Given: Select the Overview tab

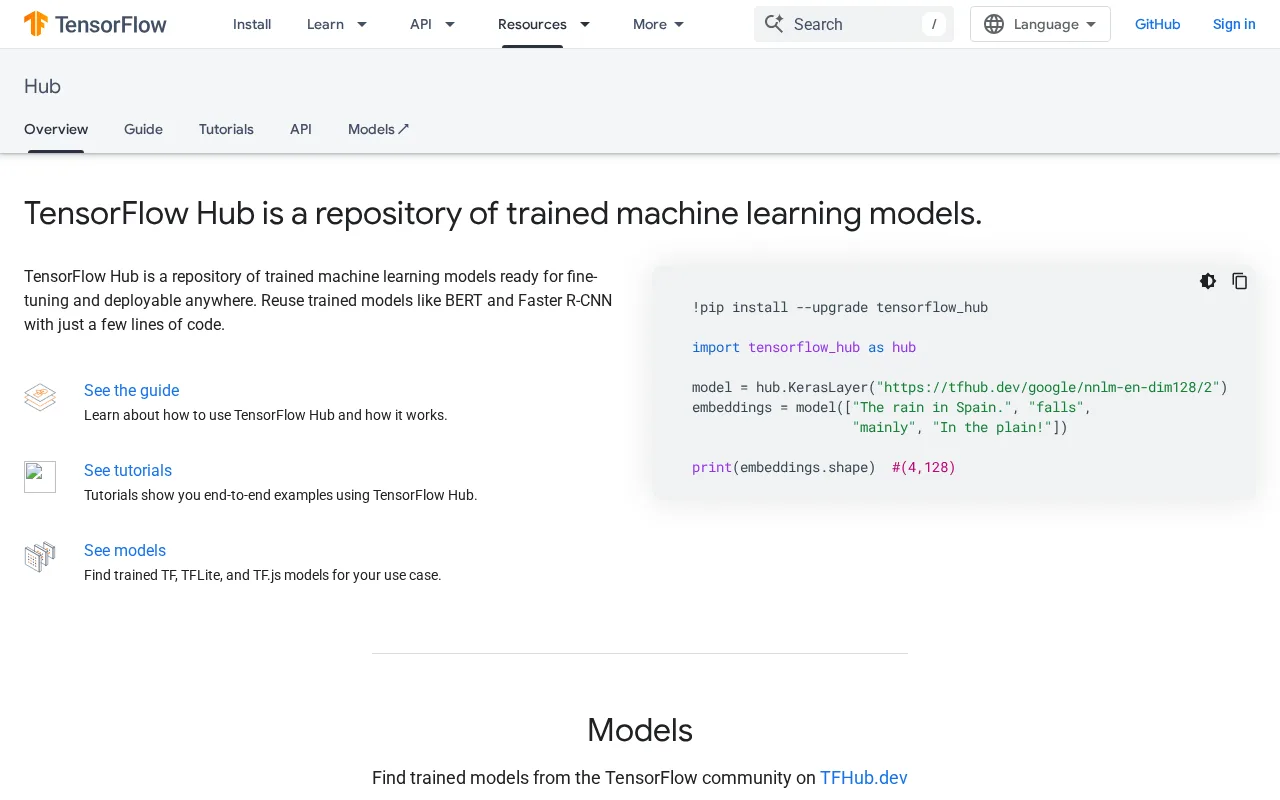Looking at the screenshot, I should click(56, 129).
